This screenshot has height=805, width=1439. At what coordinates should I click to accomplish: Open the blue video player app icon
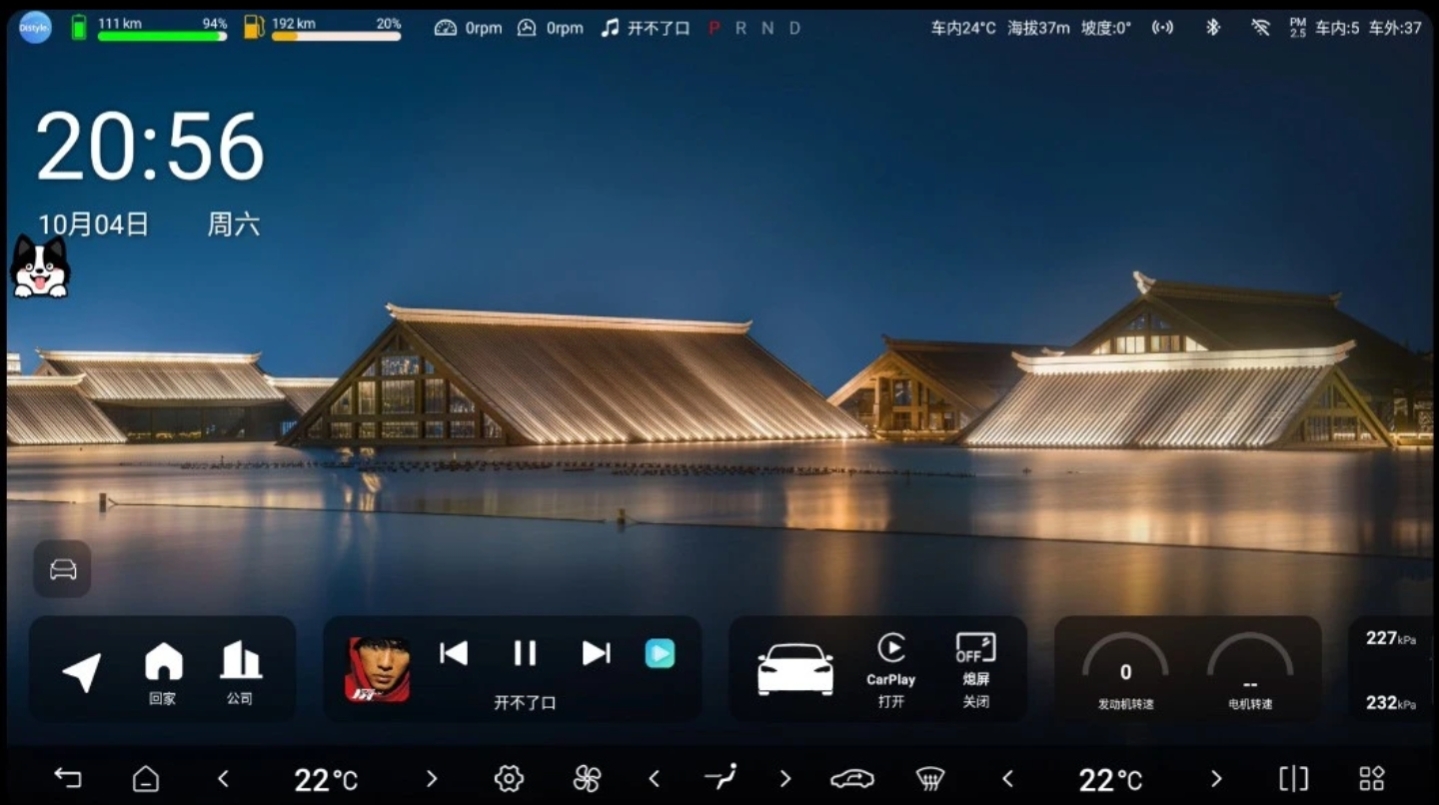pyautogui.click(x=659, y=654)
